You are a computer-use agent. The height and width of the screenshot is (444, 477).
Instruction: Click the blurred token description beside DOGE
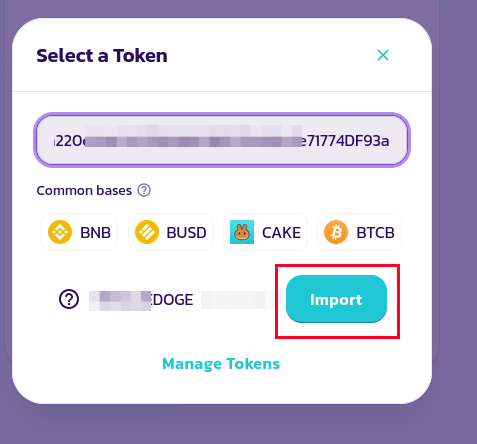[238, 300]
